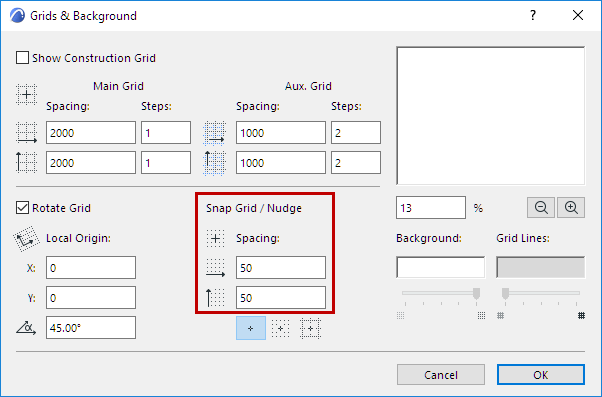Click the Snap Grid vertical spacing field
Viewport: 602px width, 397px height.
281,298
